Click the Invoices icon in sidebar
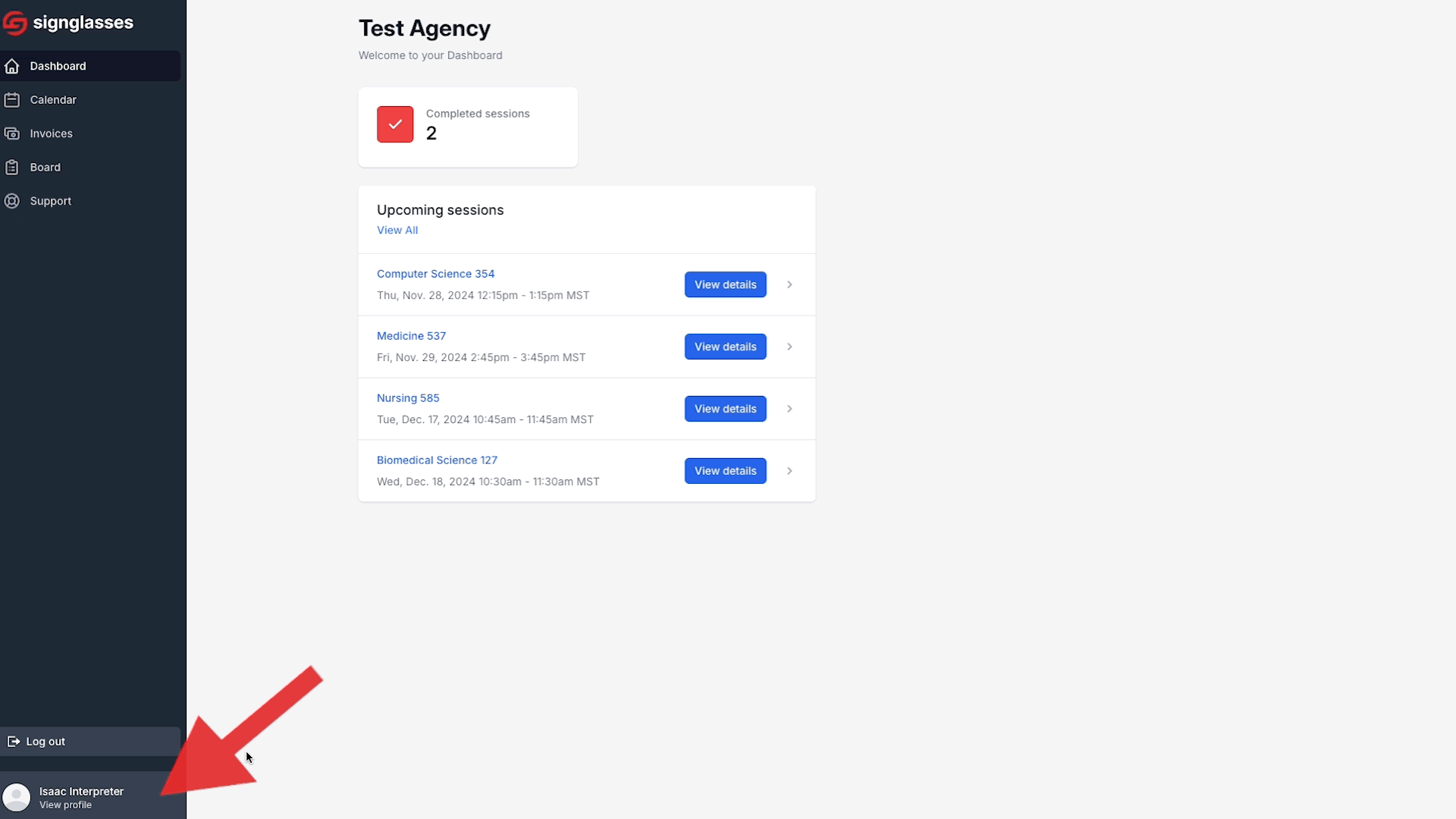 tap(12, 133)
